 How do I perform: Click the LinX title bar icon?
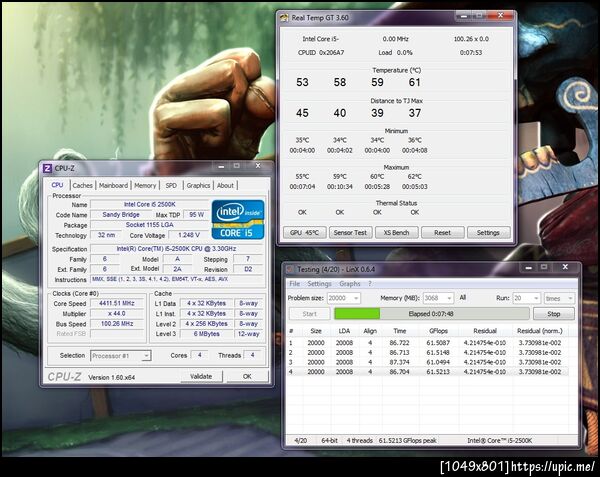(x=290, y=269)
